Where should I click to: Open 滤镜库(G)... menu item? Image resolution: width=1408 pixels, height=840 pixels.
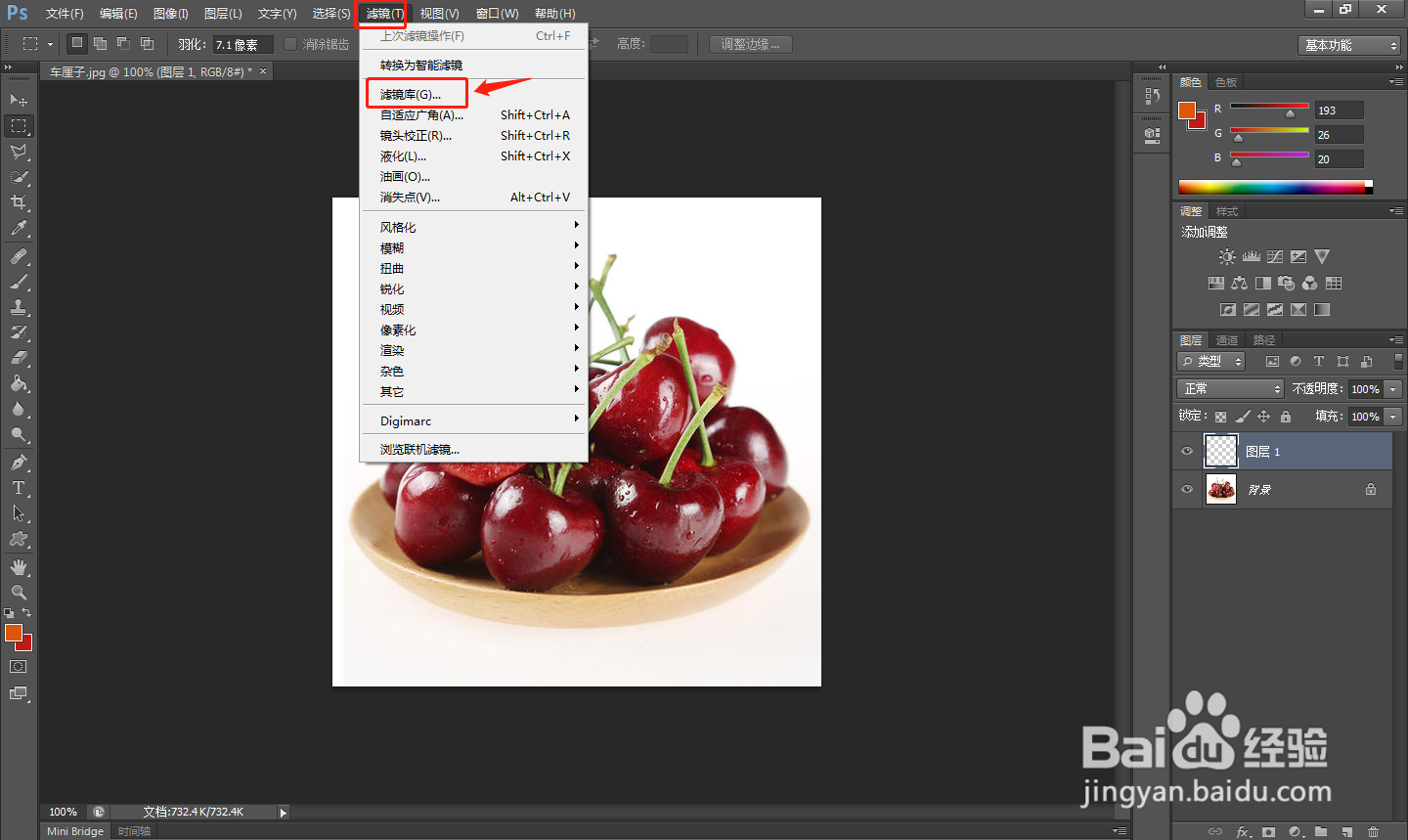[x=474, y=94]
